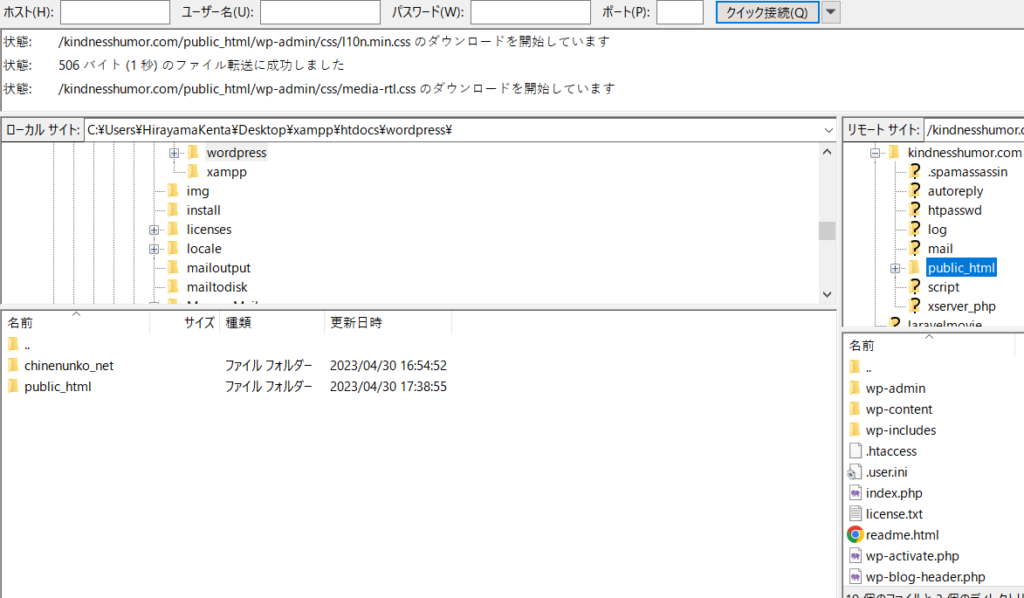Select the local parent directory entry
This screenshot has width=1024, height=598.
pos(26,345)
